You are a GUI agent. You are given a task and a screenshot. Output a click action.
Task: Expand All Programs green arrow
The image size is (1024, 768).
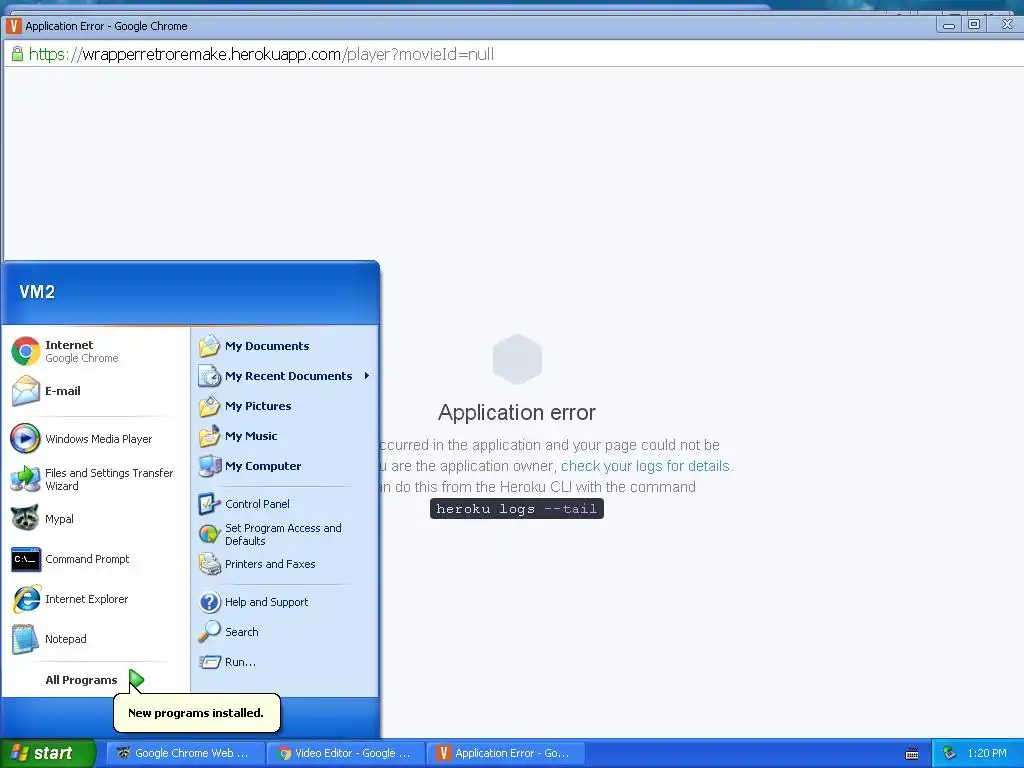136,679
